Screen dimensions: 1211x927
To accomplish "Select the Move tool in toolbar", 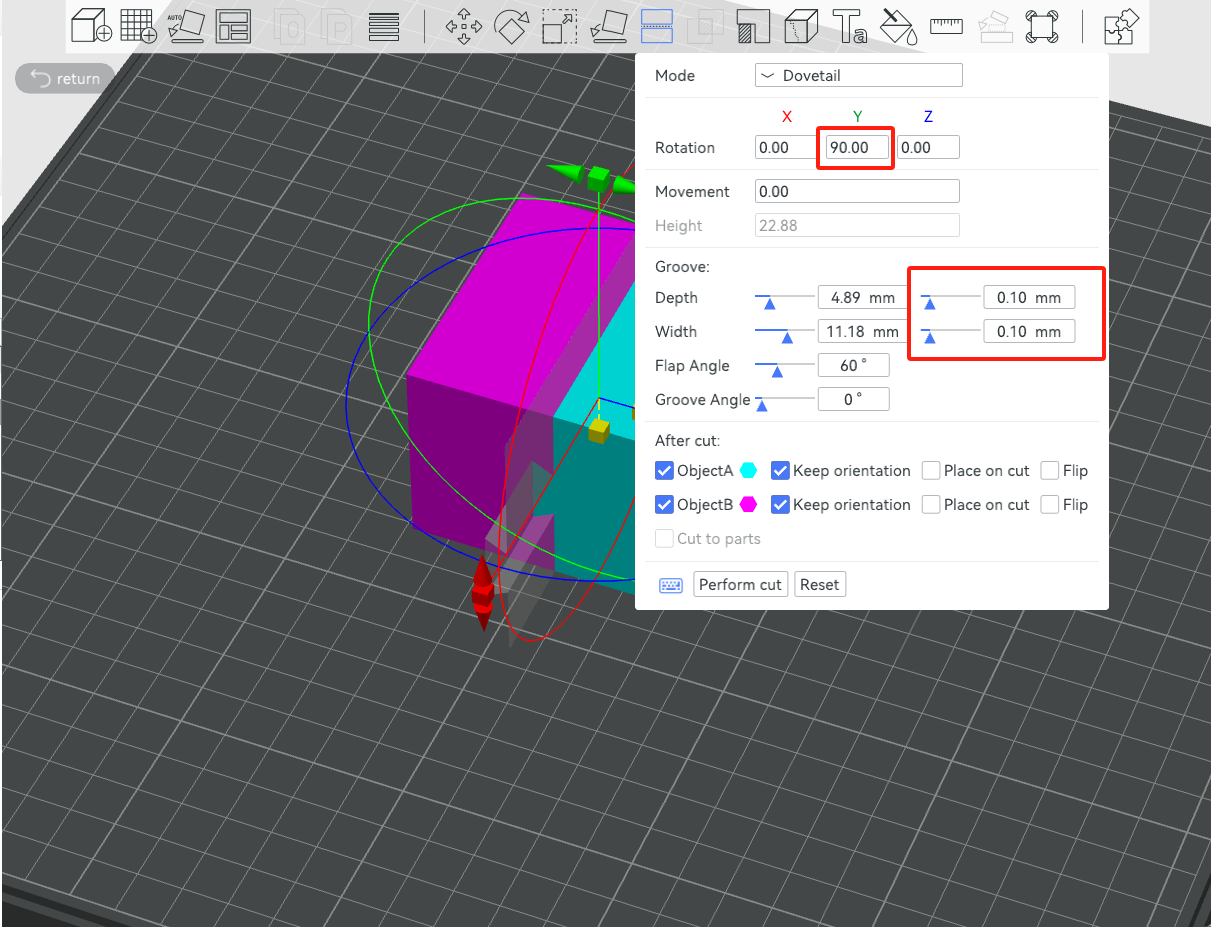I will [x=463, y=26].
